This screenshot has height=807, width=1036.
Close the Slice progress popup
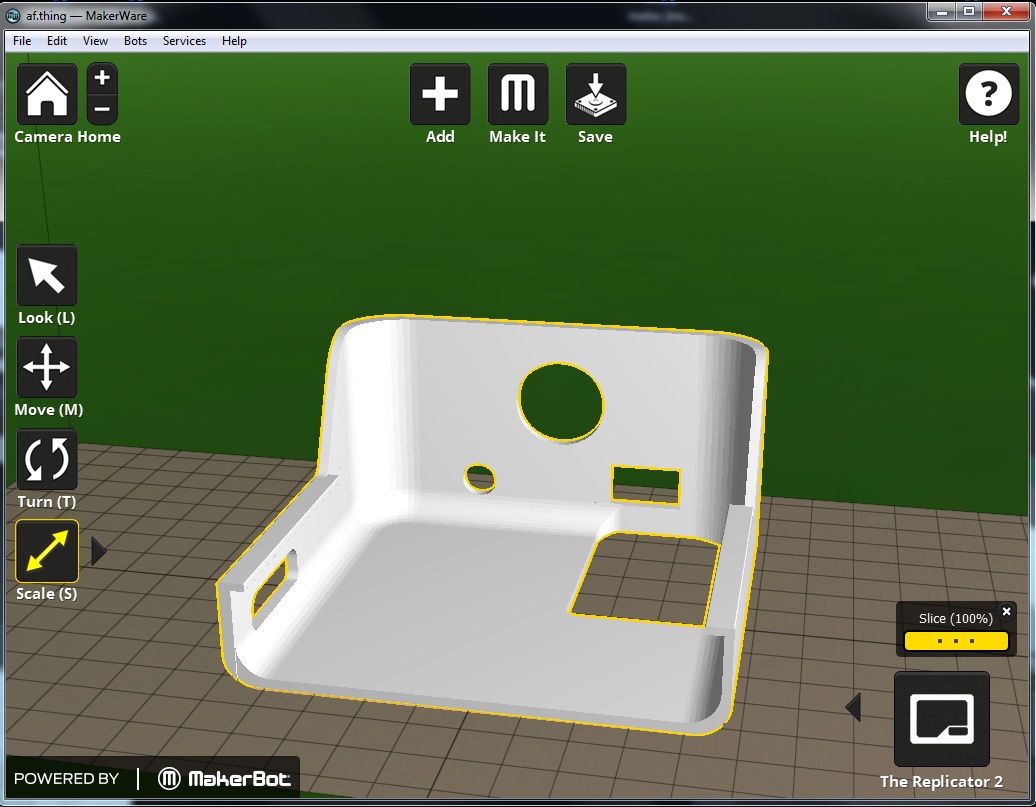(x=1006, y=611)
